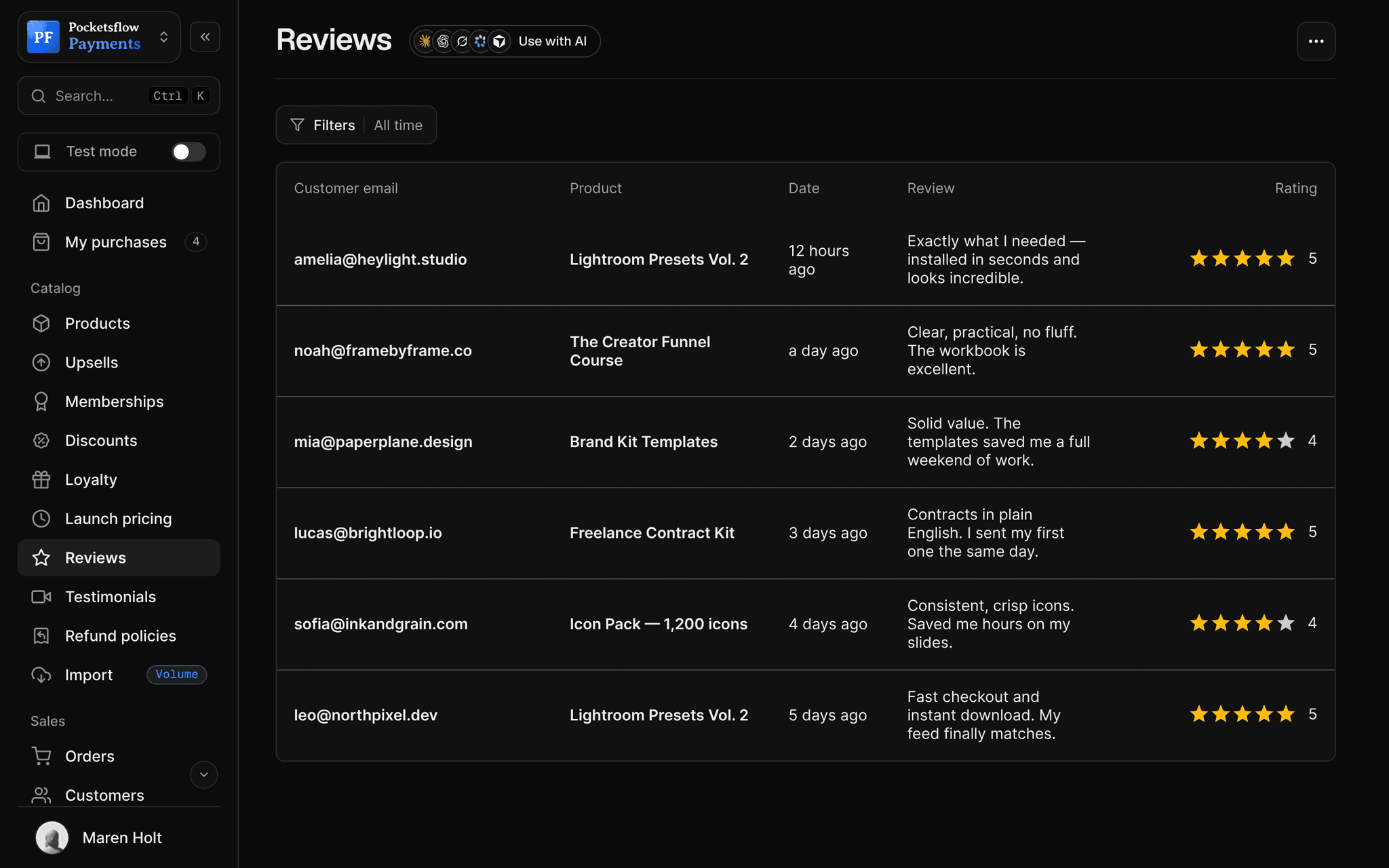
Task: Click the Refund policies receipt icon
Action: (x=41, y=636)
